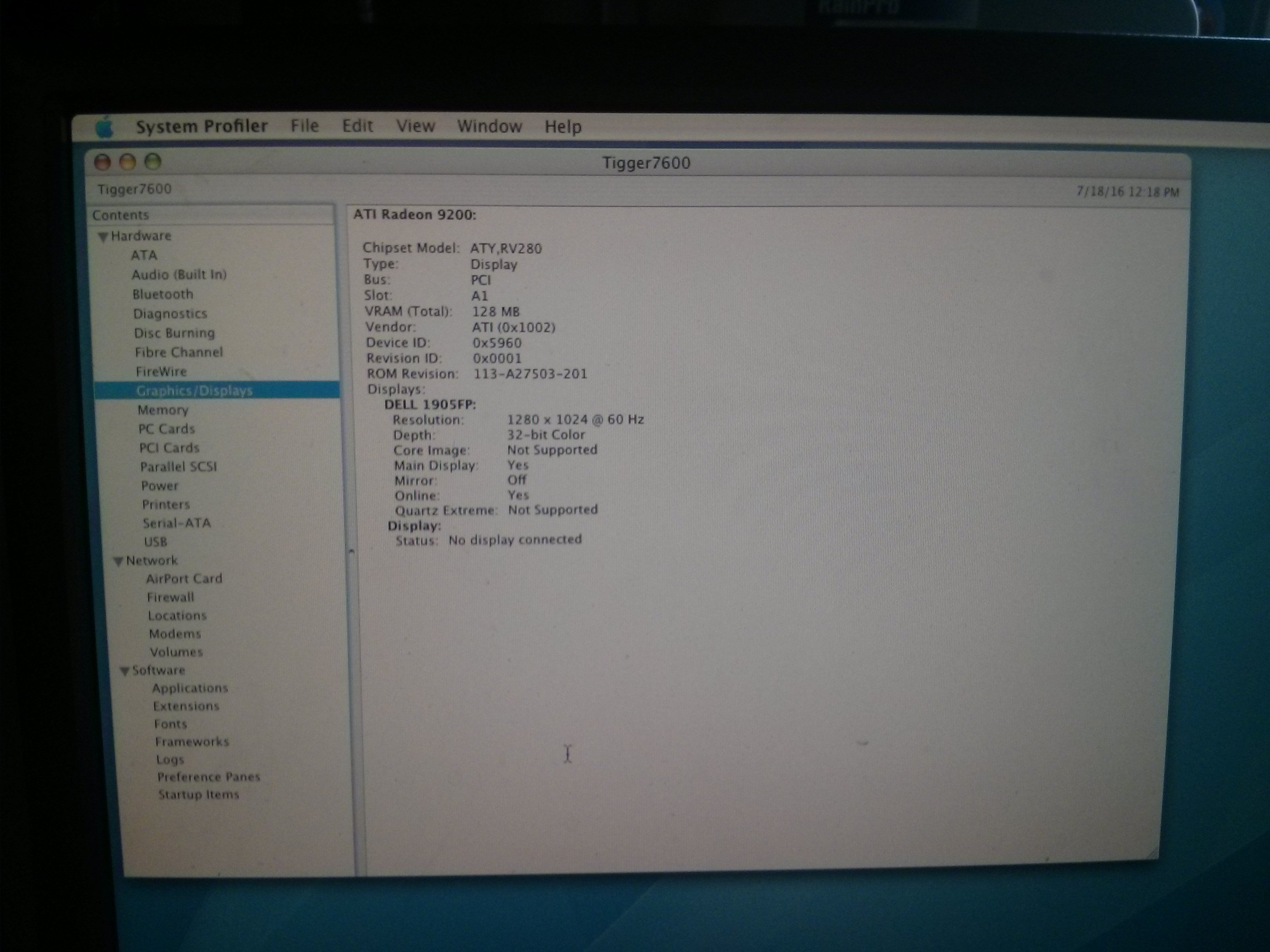Select Frameworks under Software
Viewport: 1270px width, 952px height.
point(192,742)
